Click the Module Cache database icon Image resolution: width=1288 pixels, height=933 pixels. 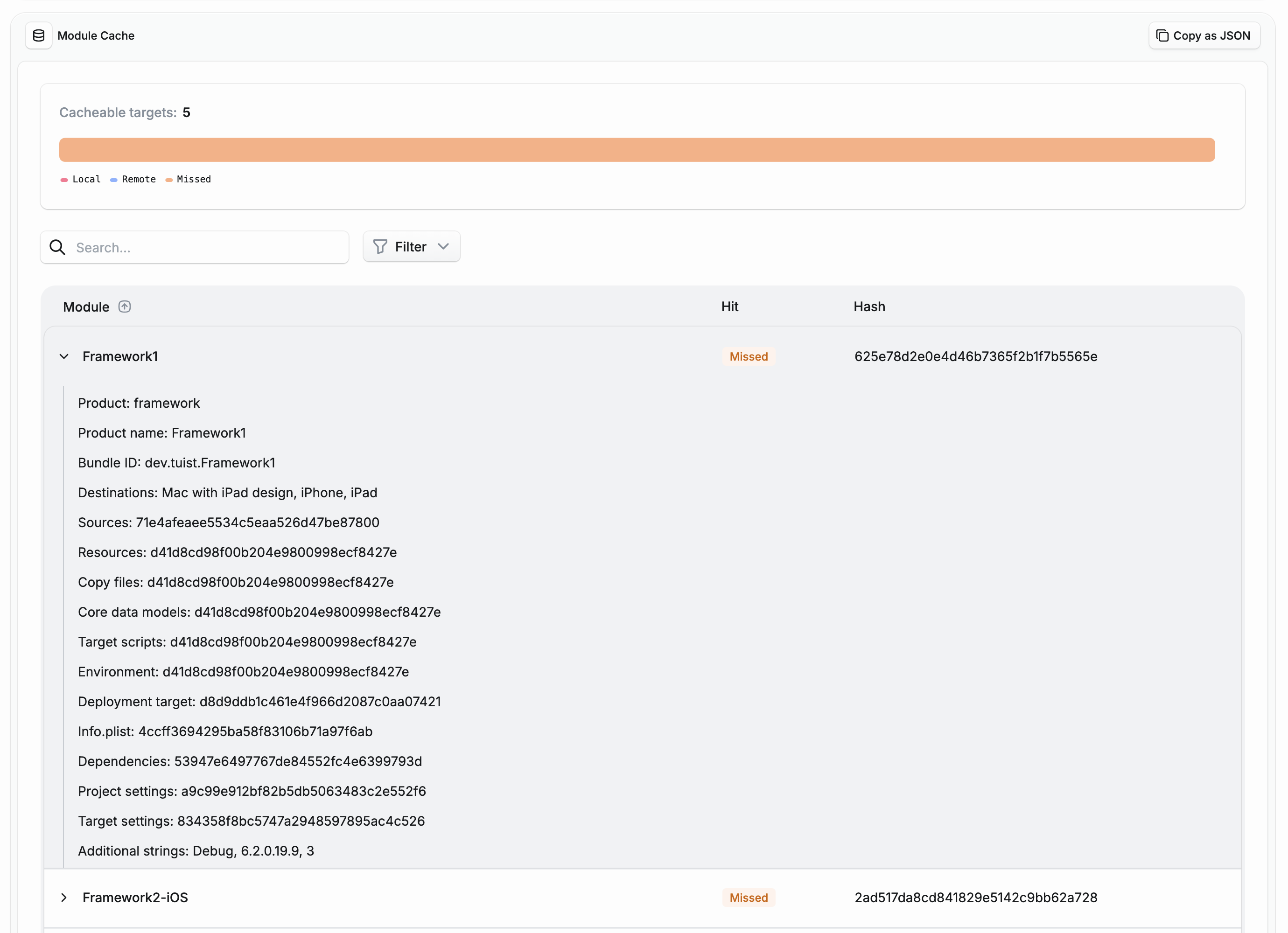tap(38, 35)
